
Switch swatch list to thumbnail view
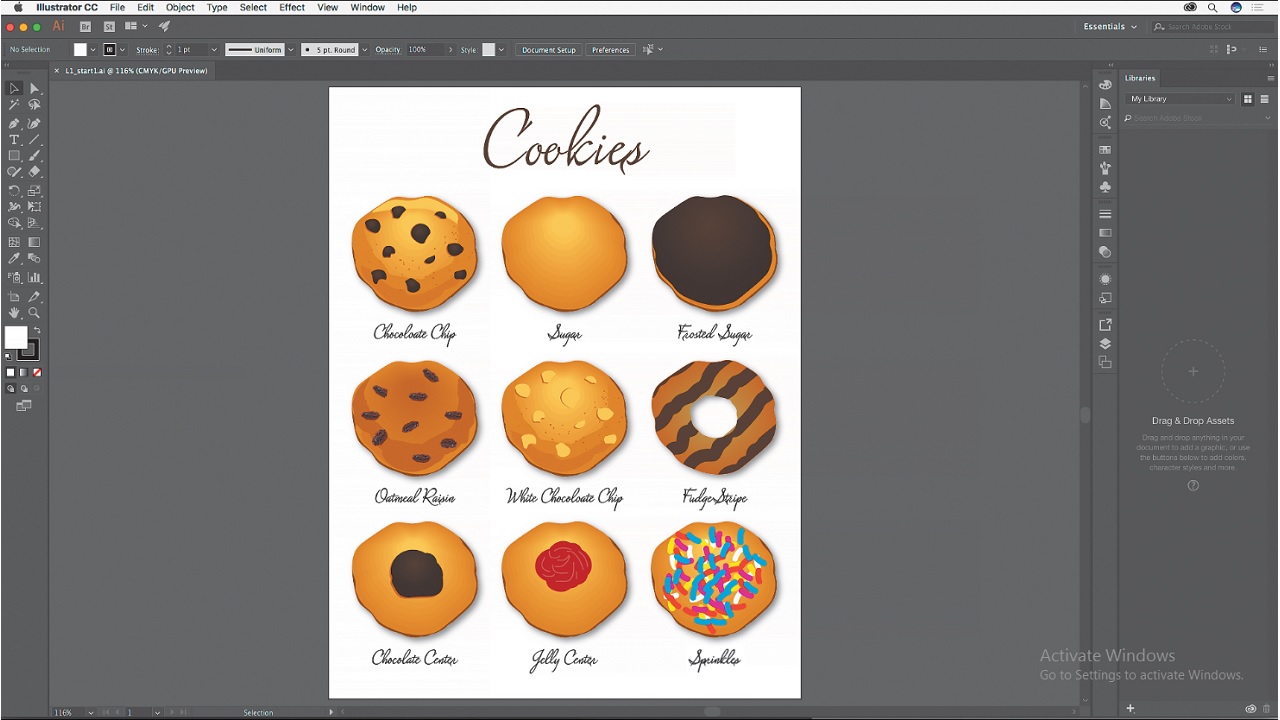tap(1265, 100)
